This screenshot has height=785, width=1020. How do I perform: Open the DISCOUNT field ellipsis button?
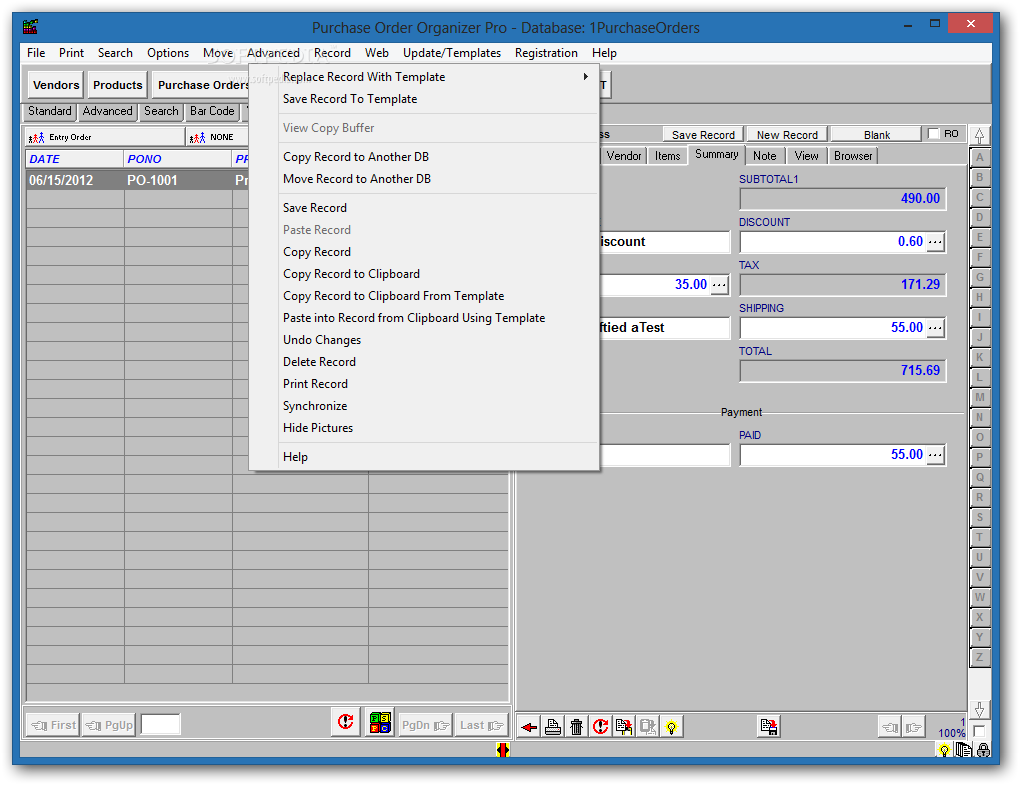[935, 242]
